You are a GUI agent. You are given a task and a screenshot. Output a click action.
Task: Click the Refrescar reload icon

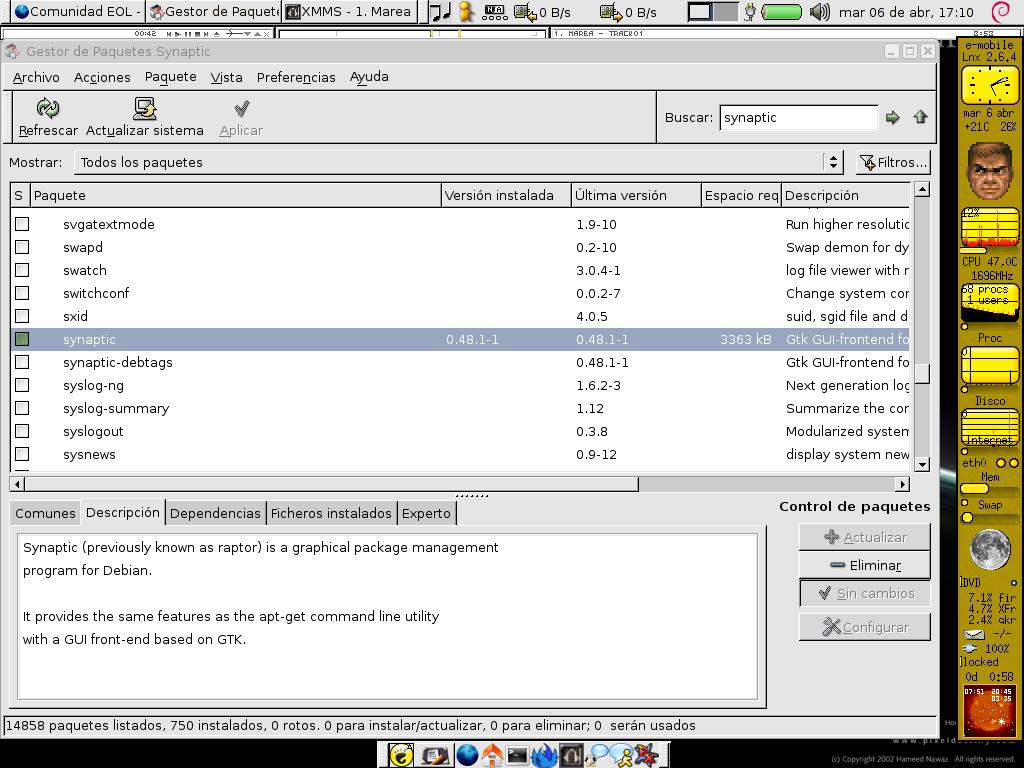point(48,108)
